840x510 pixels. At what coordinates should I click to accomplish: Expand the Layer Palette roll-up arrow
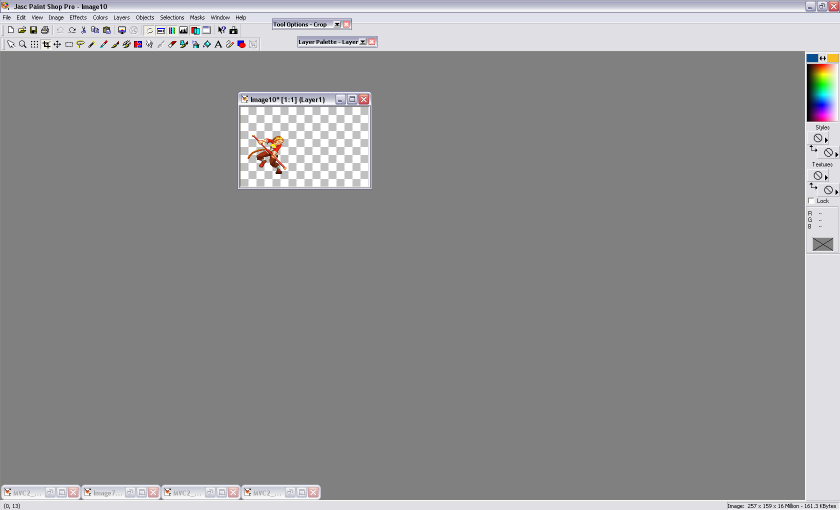tap(362, 42)
